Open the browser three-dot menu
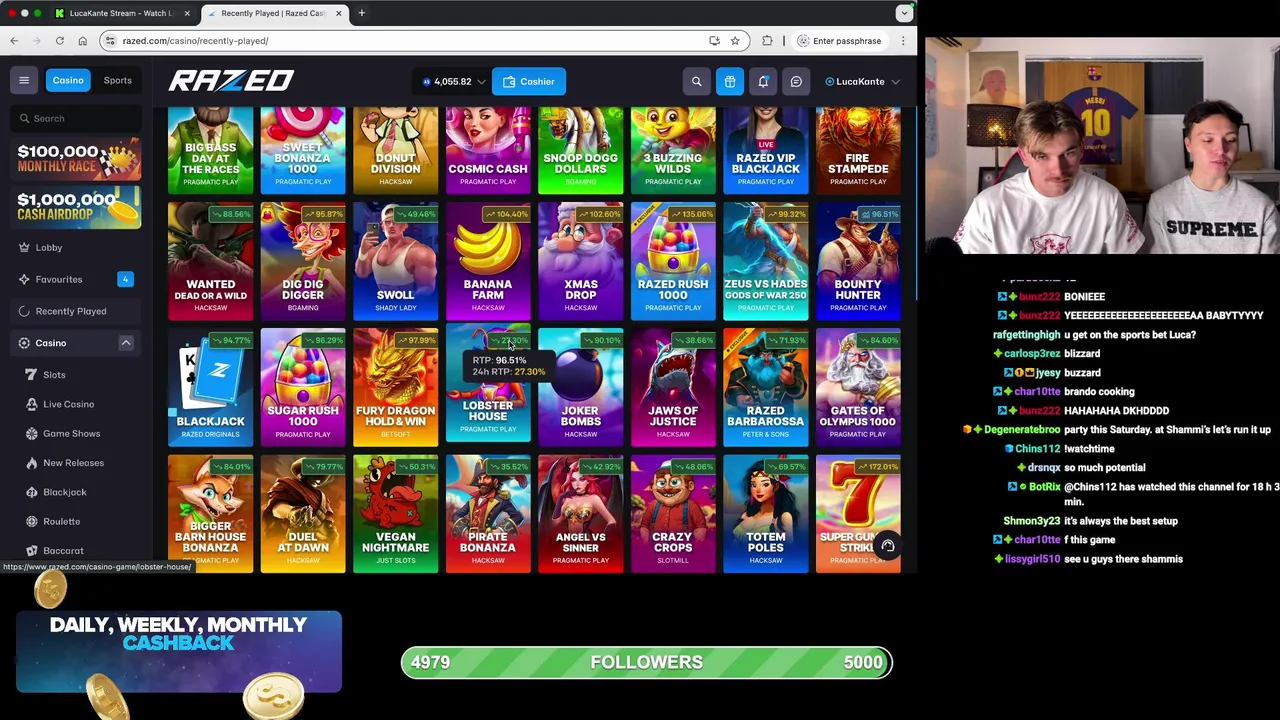The width and height of the screenshot is (1280, 720). click(x=903, y=41)
